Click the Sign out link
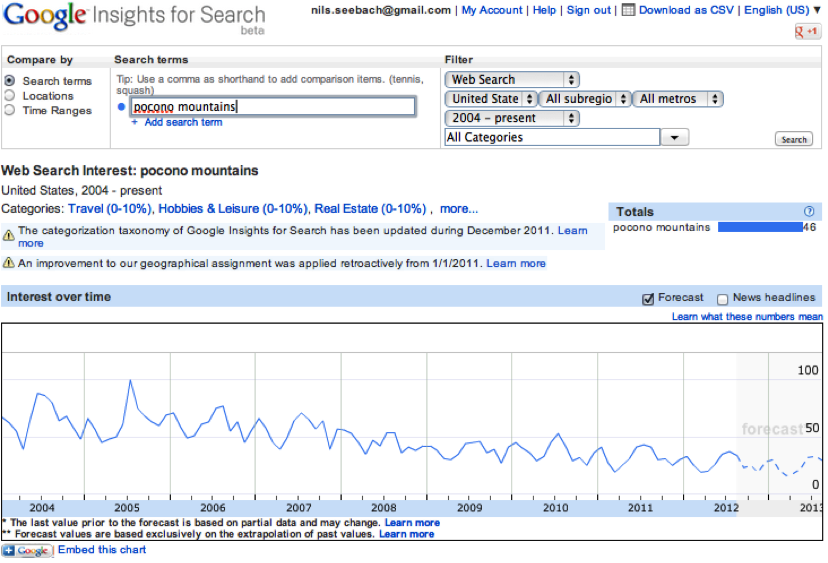 coord(588,10)
